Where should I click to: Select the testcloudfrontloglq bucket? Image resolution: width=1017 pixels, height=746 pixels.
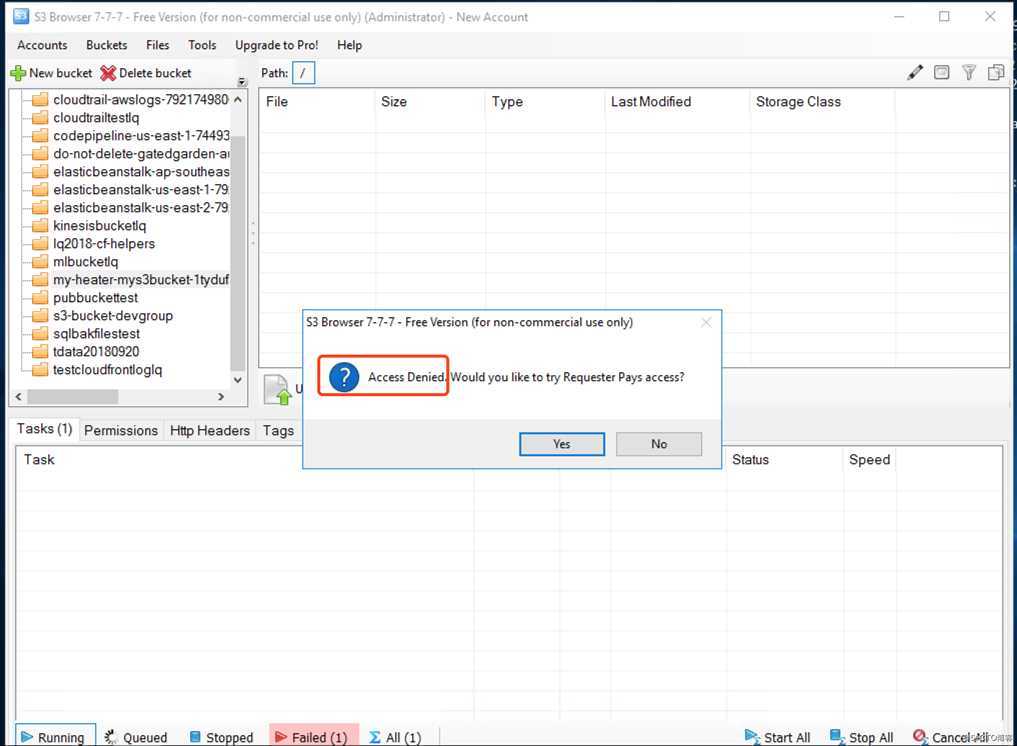(x=108, y=370)
